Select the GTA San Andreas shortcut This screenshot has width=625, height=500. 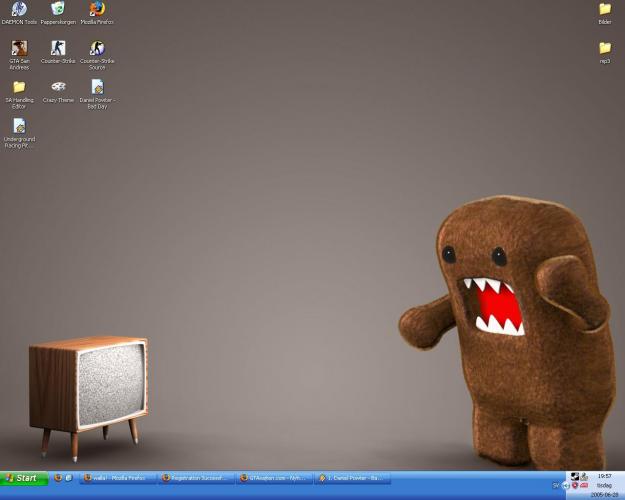click(x=19, y=49)
